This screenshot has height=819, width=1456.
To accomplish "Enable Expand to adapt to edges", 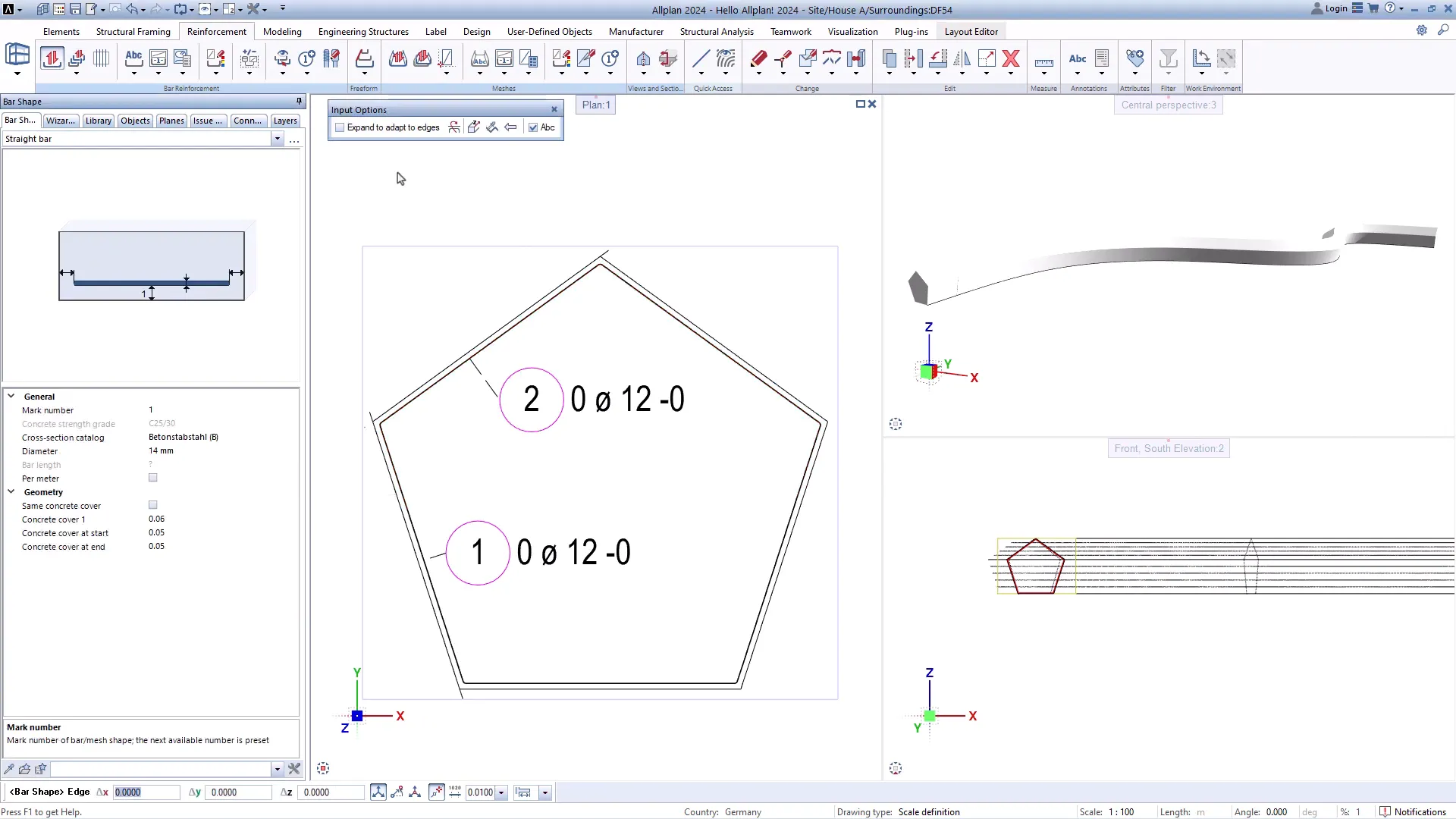I will click(339, 127).
